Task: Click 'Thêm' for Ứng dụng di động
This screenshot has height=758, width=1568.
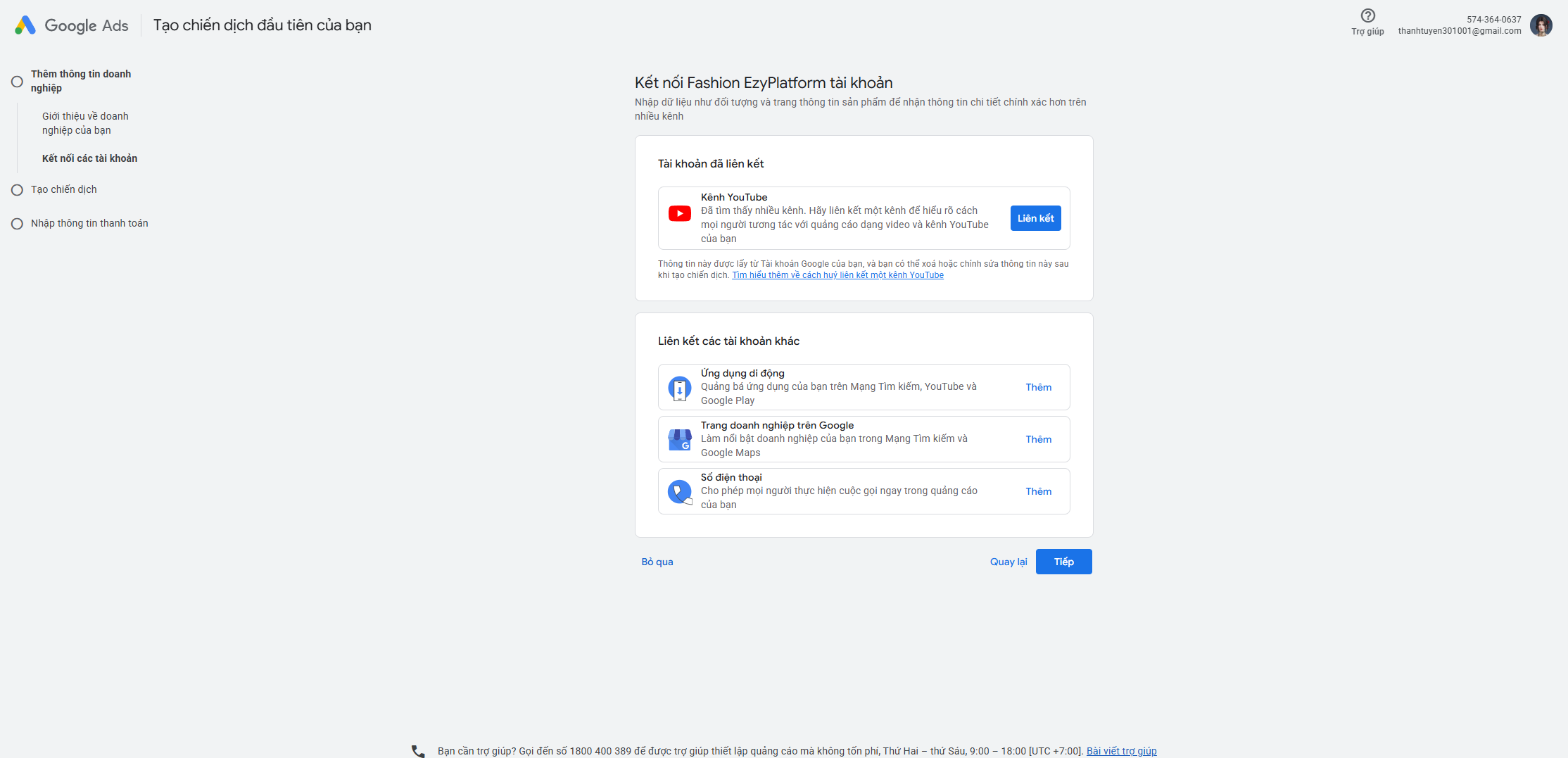Action: click(1039, 387)
